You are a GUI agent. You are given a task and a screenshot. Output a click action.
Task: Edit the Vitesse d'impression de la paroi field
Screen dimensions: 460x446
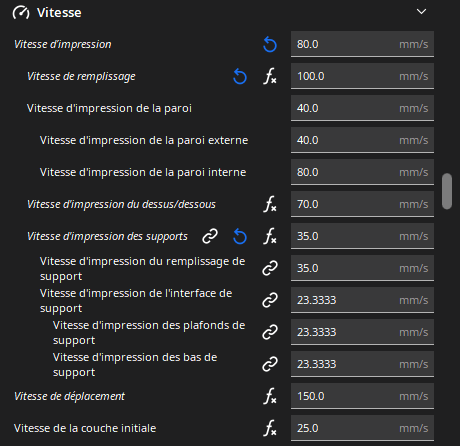tap(362, 108)
